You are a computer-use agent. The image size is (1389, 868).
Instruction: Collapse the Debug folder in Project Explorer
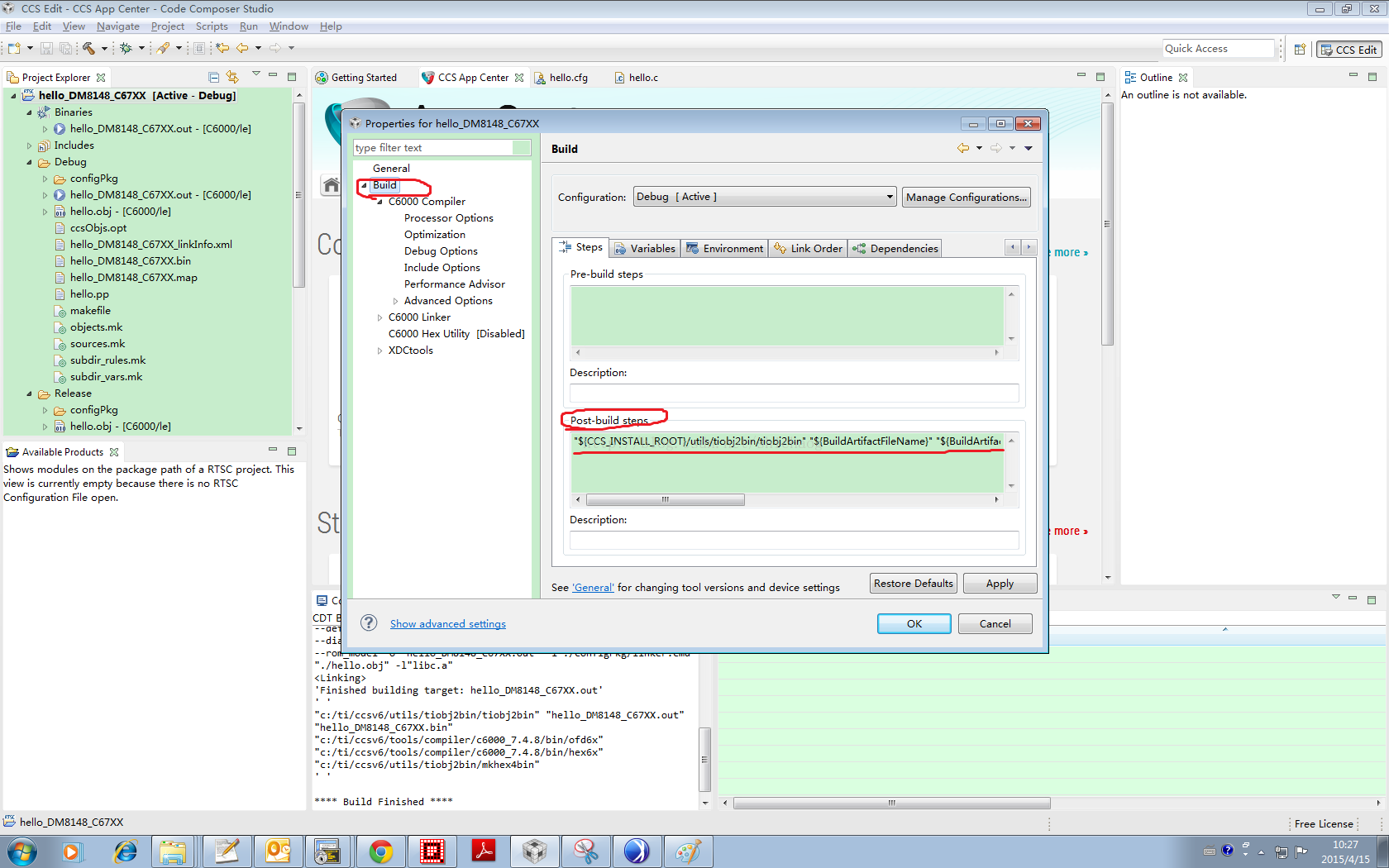coord(30,162)
